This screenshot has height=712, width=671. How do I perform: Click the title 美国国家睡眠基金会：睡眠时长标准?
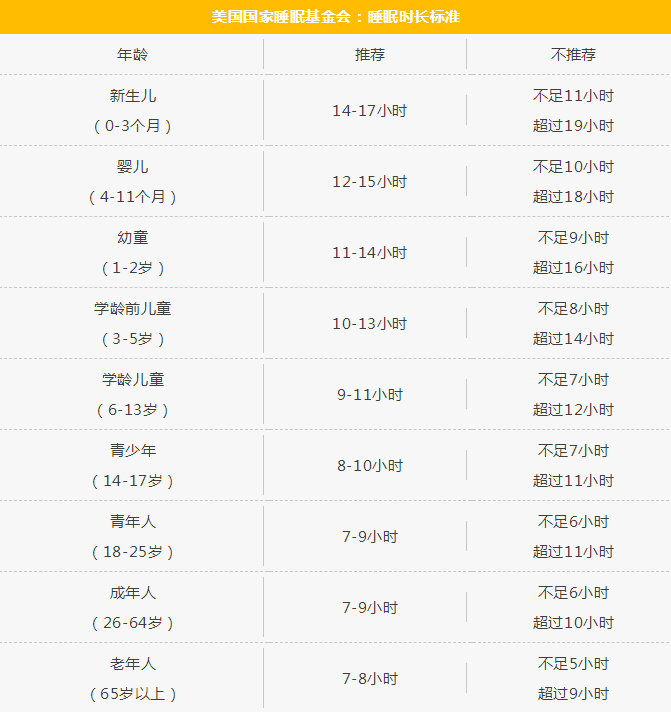coord(336,17)
